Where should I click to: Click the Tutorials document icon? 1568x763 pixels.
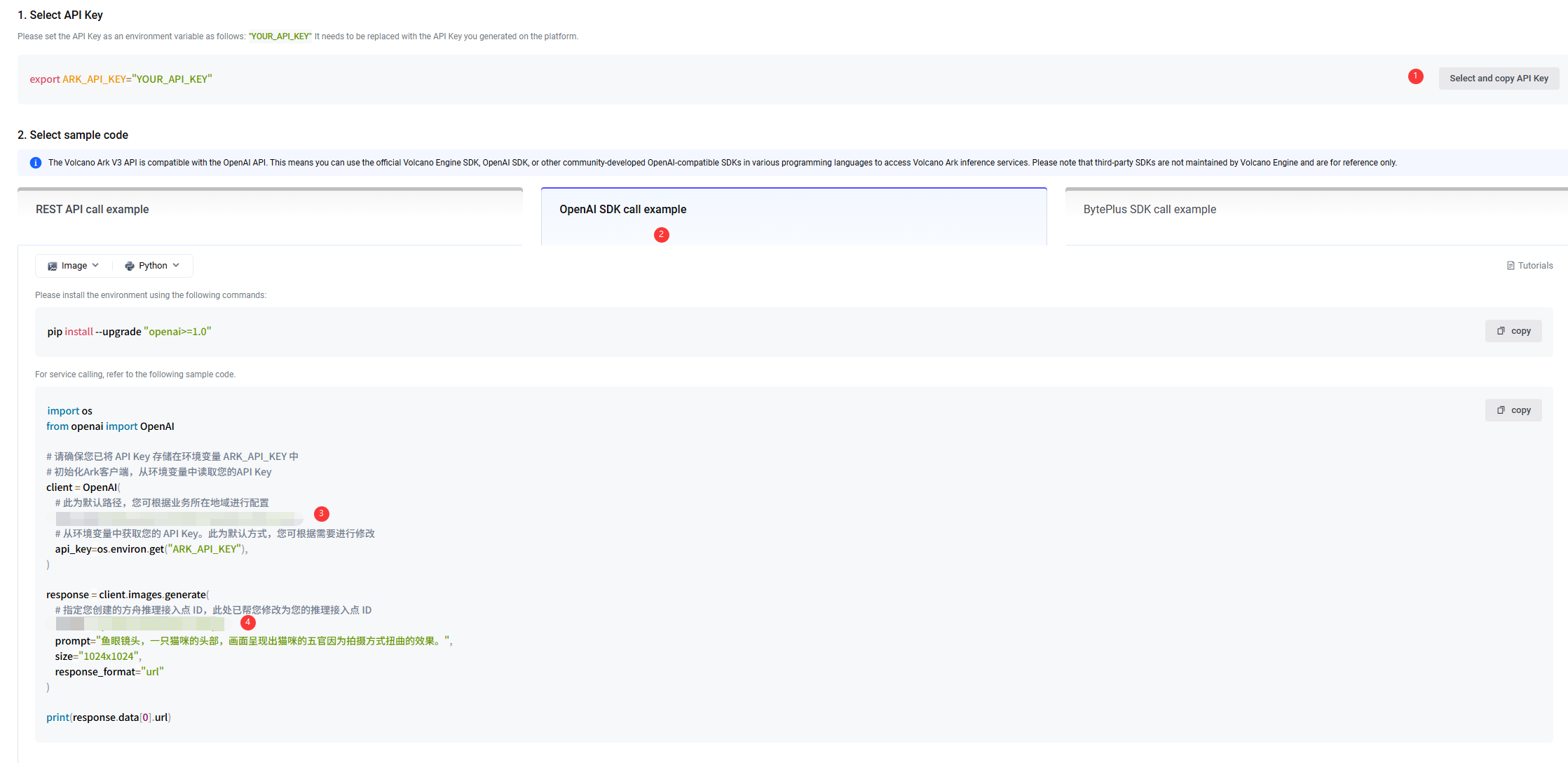1511,266
